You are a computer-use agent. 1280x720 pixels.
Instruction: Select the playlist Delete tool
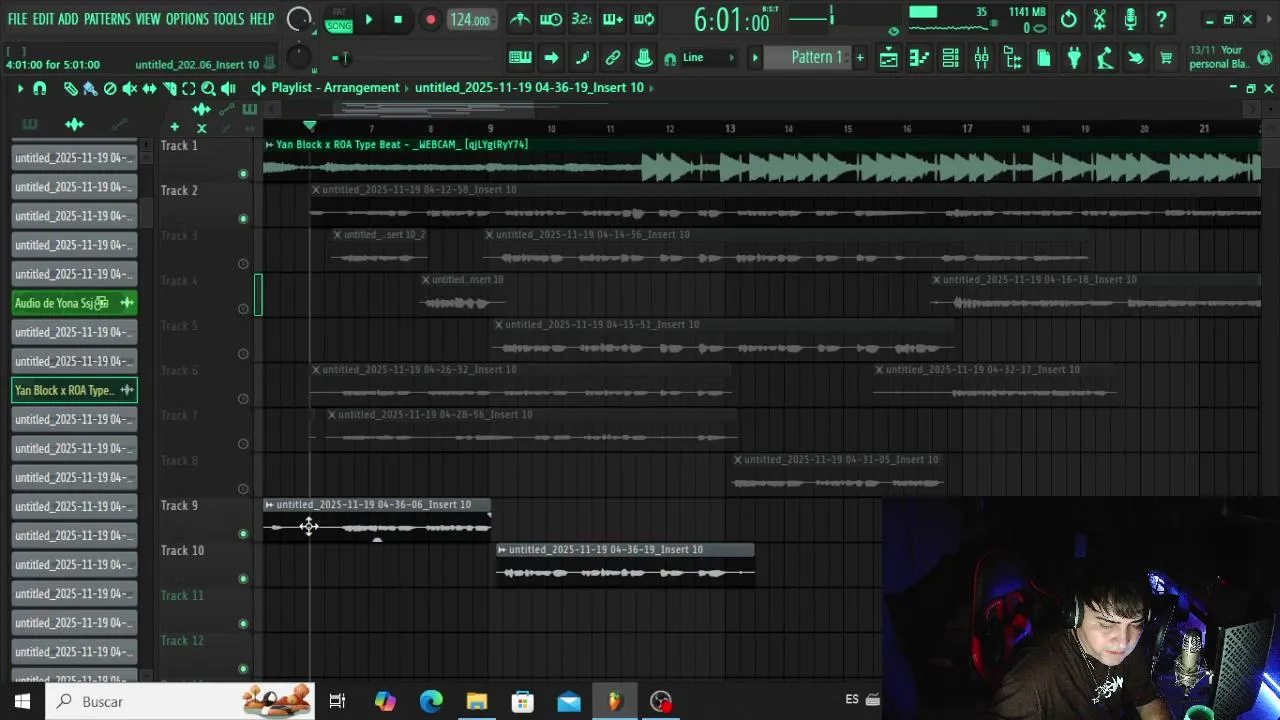110,89
